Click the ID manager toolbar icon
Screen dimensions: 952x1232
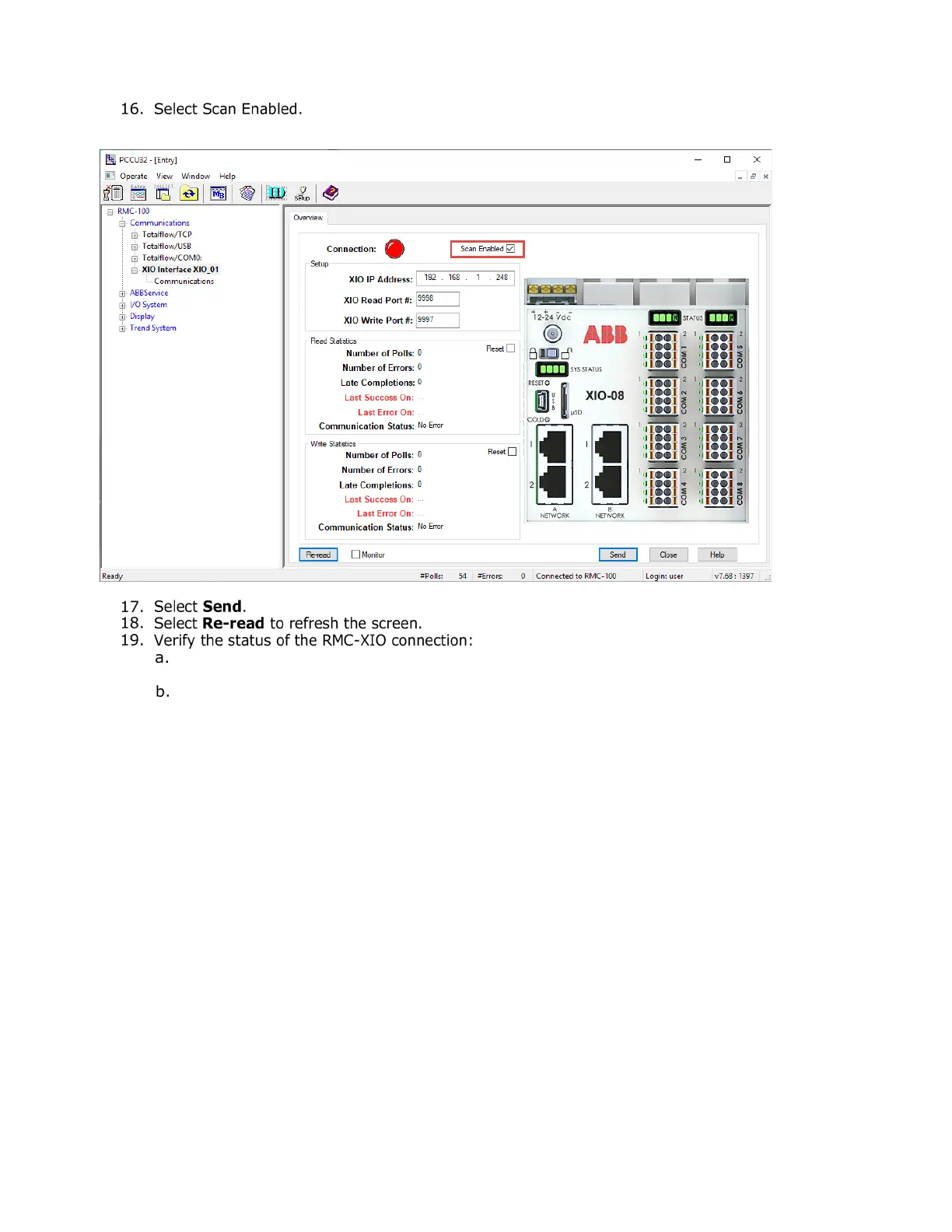pos(276,193)
